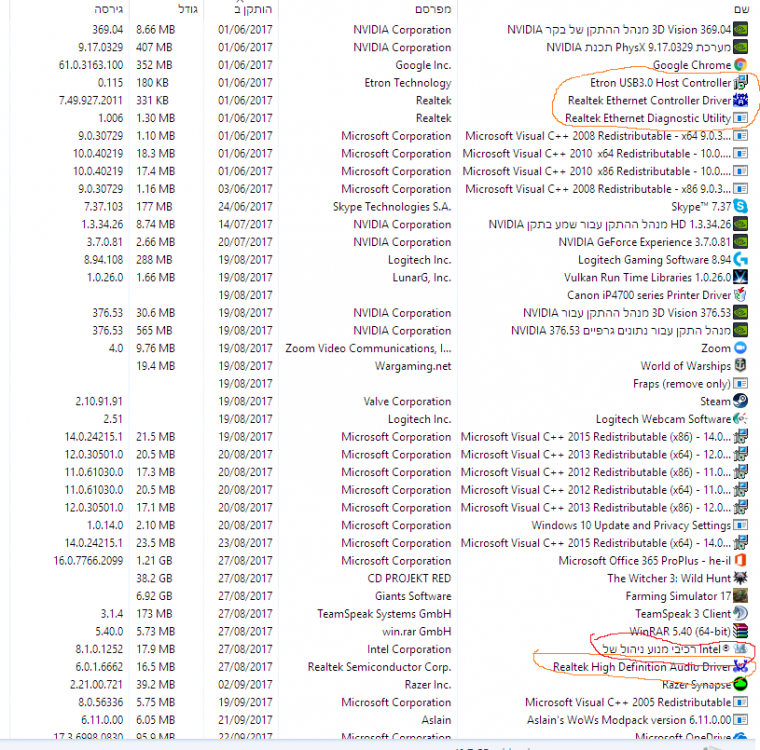Select Microsoft Visual C++ 2005 Redistributable name
The image size is (760, 750).
pos(628,702)
